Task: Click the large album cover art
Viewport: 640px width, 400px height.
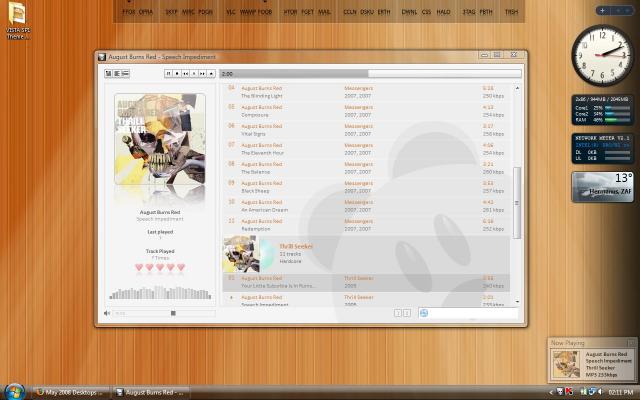Action: pos(160,139)
